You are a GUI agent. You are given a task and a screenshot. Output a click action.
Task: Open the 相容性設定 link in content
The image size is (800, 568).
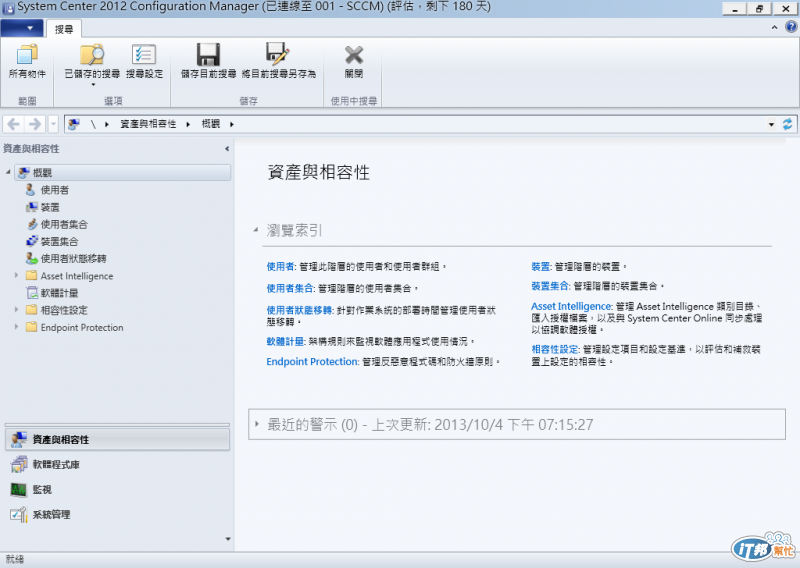coord(555,350)
